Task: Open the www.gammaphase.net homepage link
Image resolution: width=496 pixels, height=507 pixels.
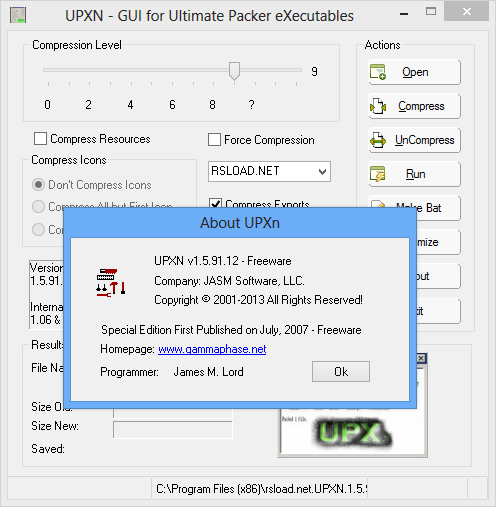Action: click(x=212, y=349)
